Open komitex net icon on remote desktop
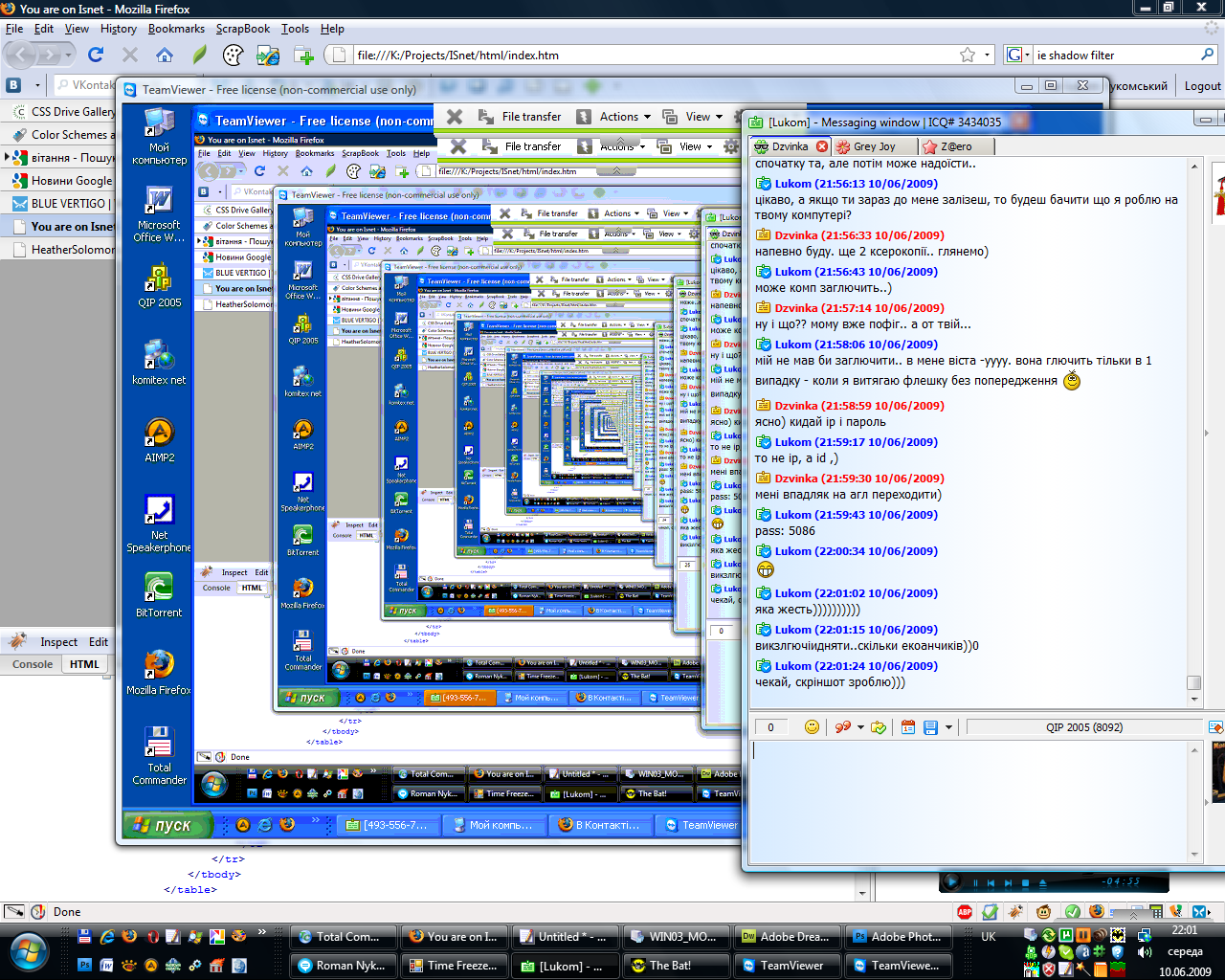1225x980 pixels. (159, 363)
